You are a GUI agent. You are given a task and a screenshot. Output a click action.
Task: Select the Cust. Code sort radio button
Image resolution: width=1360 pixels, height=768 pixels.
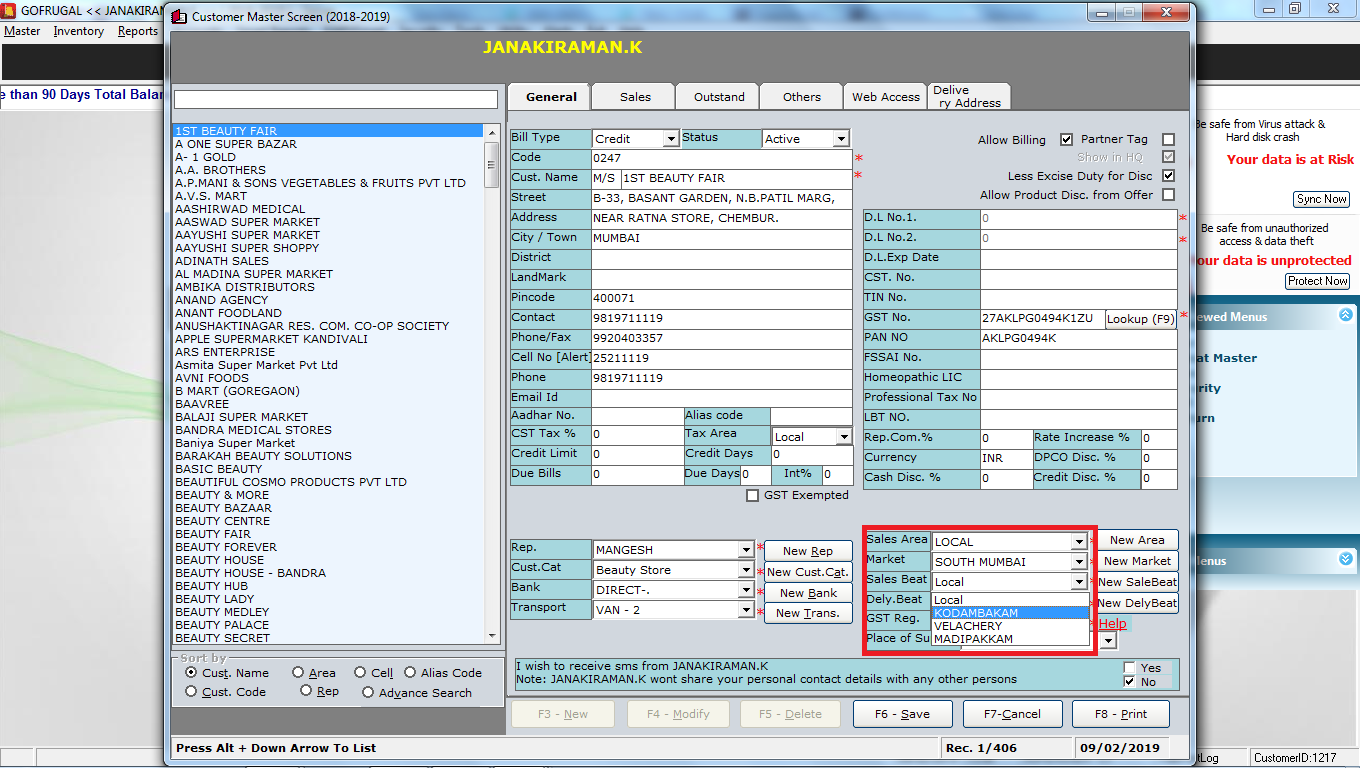tap(191, 692)
